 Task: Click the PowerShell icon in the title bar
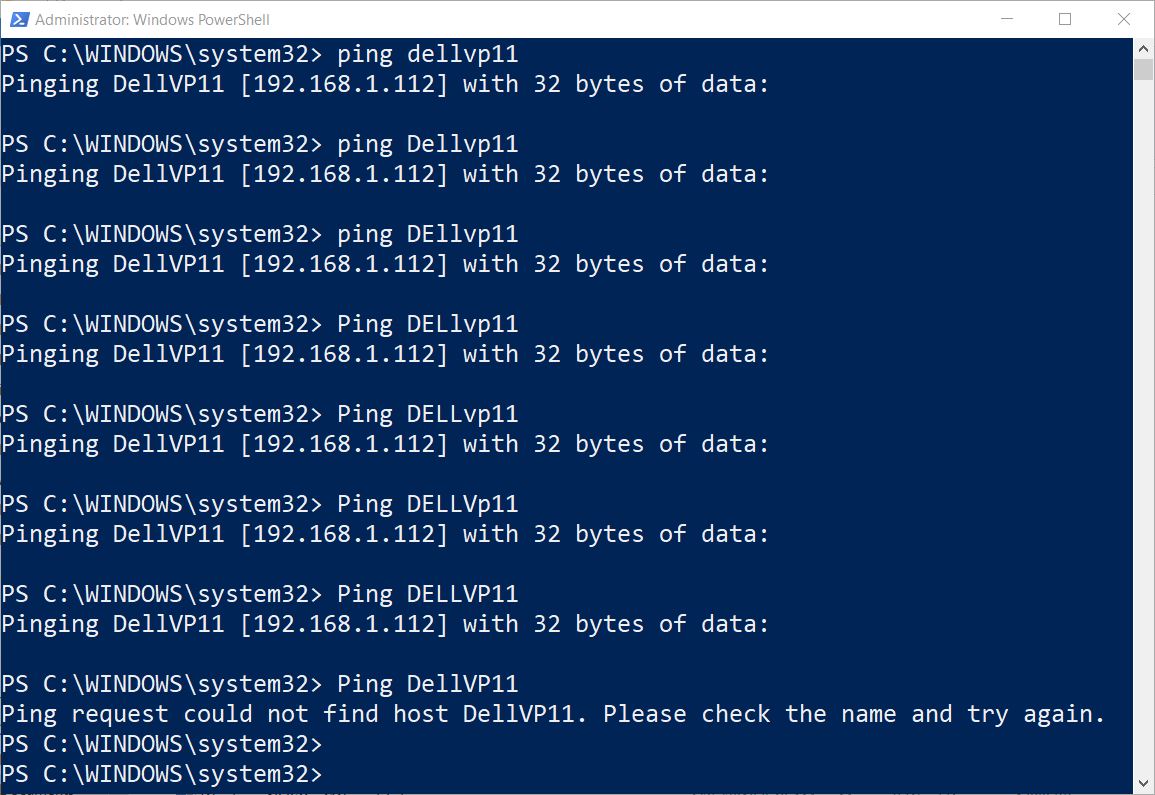click(x=16, y=19)
